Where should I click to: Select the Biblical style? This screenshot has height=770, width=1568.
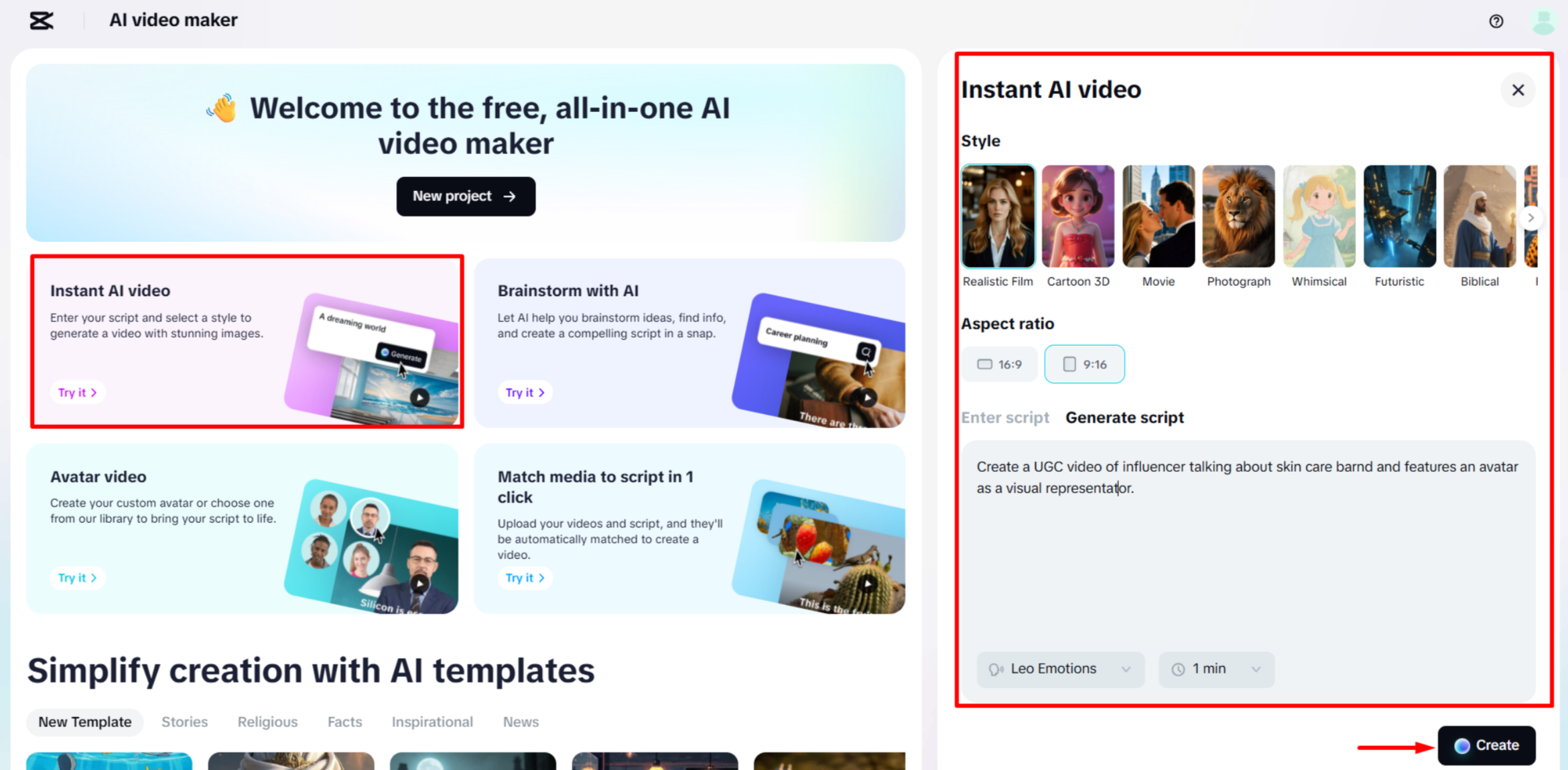(1480, 216)
